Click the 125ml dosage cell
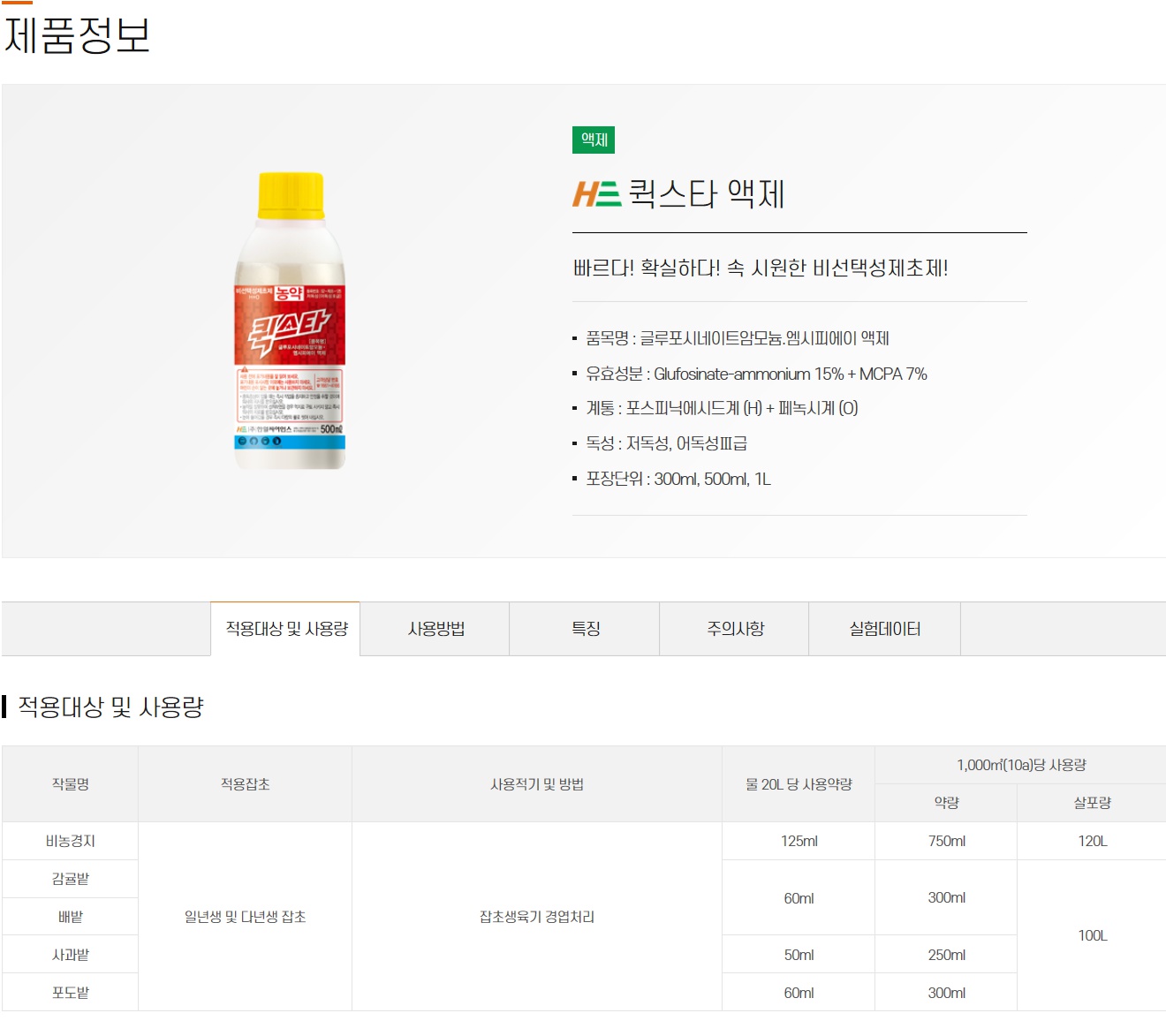Viewport: 1166px width, 1036px height. tap(799, 841)
